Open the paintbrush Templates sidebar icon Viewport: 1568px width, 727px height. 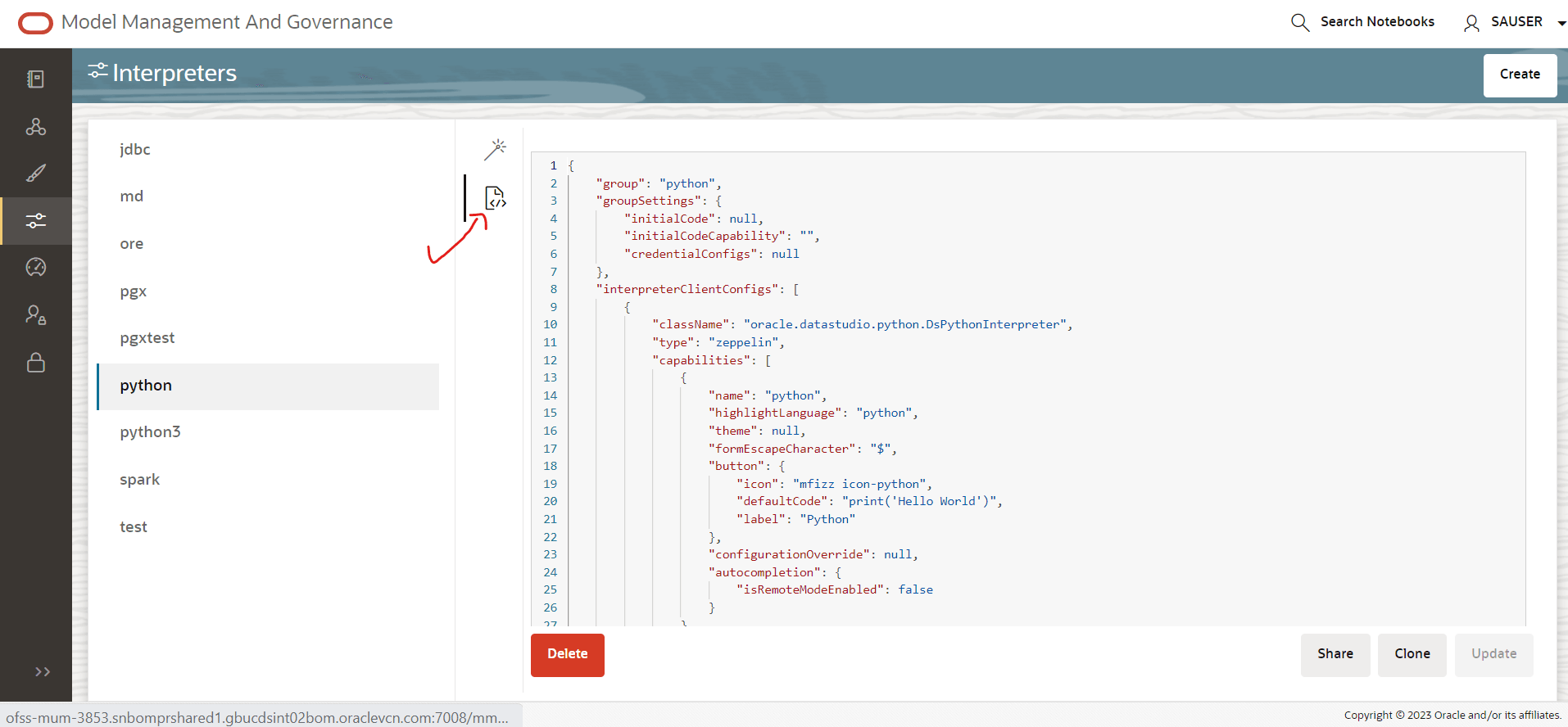(x=35, y=173)
